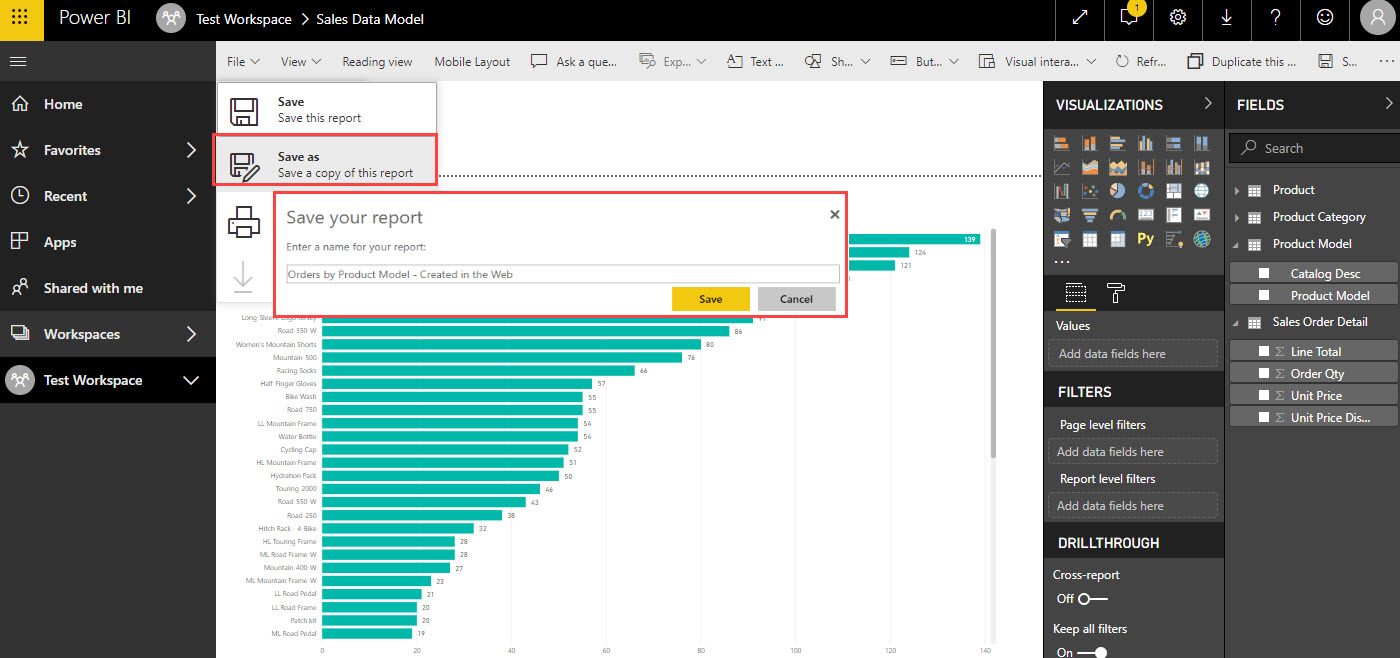
Task: Open the View dropdown menu
Action: (x=301, y=61)
